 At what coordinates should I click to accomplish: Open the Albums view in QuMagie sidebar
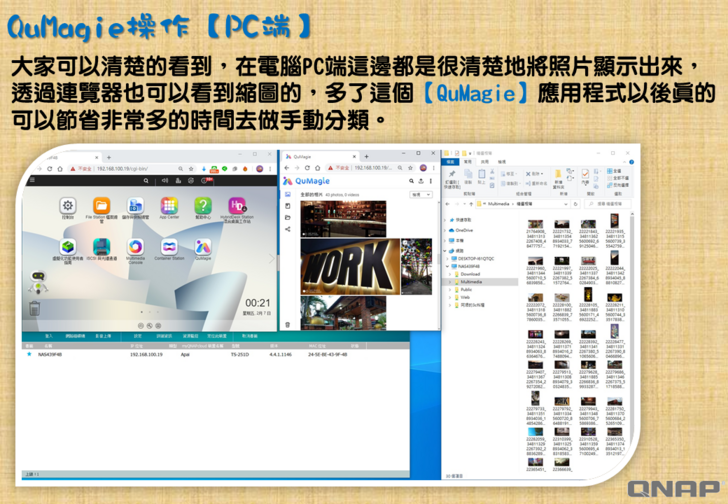pyautogui.click(x=287, y=206)
